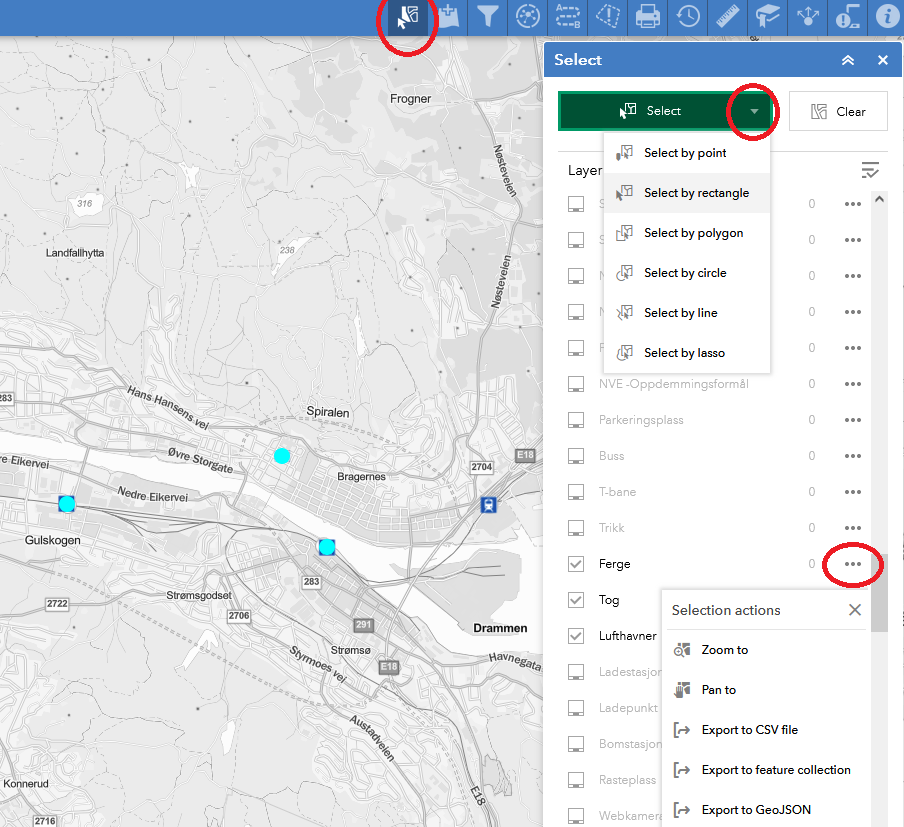Choose Select by polygon
The width and height of the screenshot is (904, 827).
tap(687, 233)
